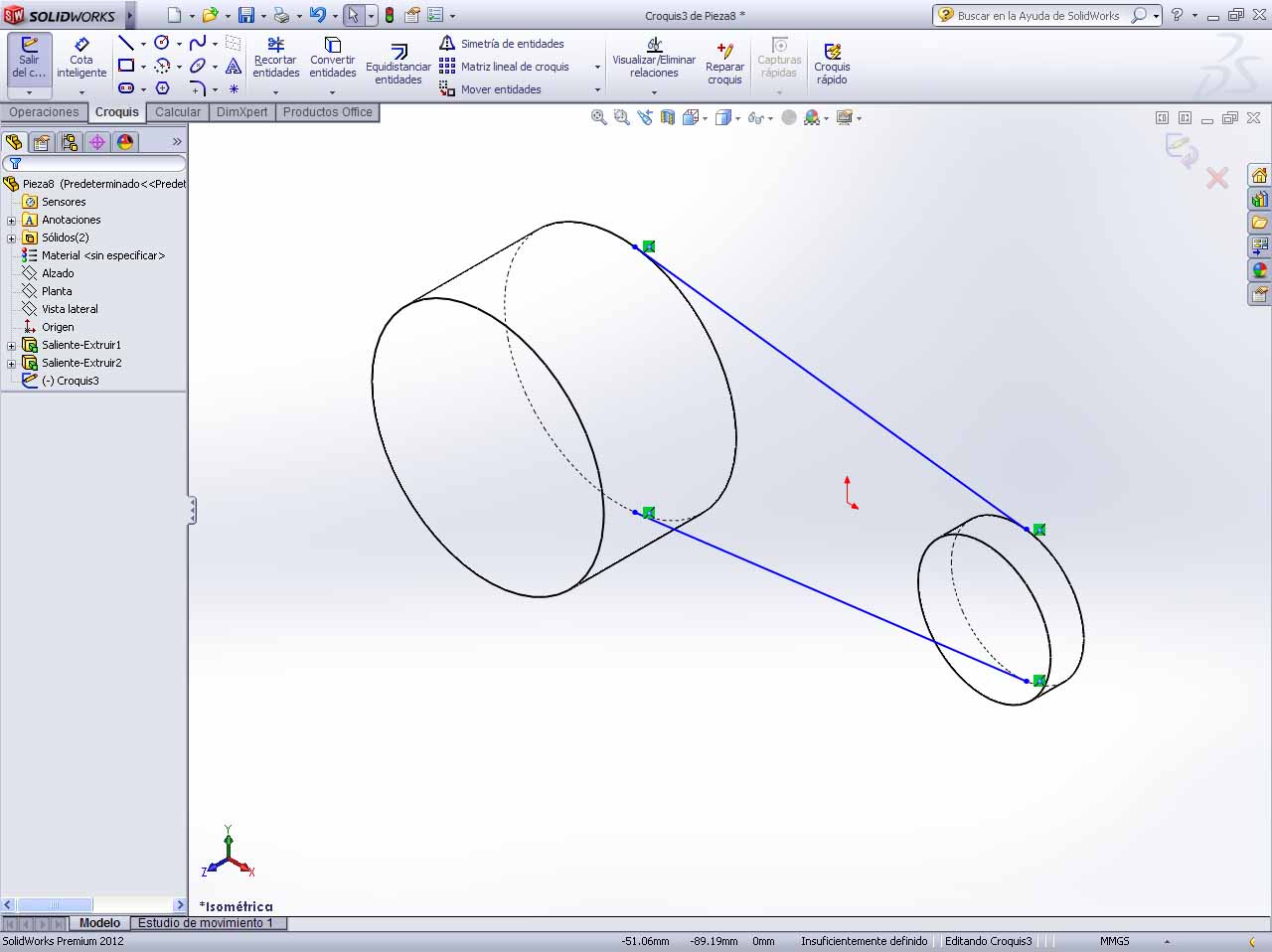Open the ConfigurationManager tab icon
Image resolution: width=1272 pixels, height=952 pixels.
coord(70,142)
